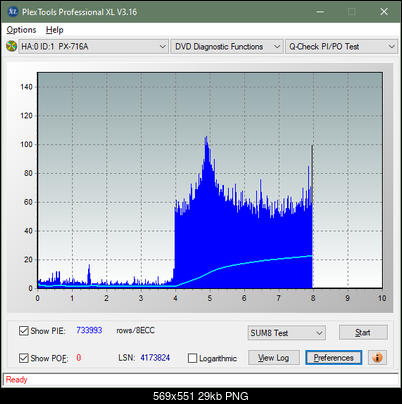Screen dimensions: 402x404
Task: Click the Ready status bar text
Action: pyautogui.click(x=16, y=380)
